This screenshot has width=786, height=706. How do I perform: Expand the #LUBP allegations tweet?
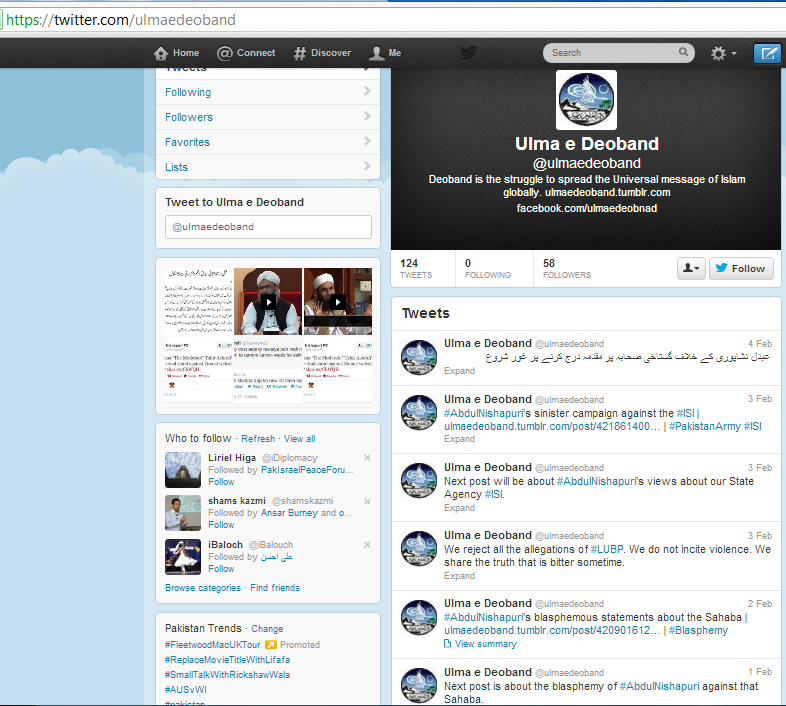(459, 576)
